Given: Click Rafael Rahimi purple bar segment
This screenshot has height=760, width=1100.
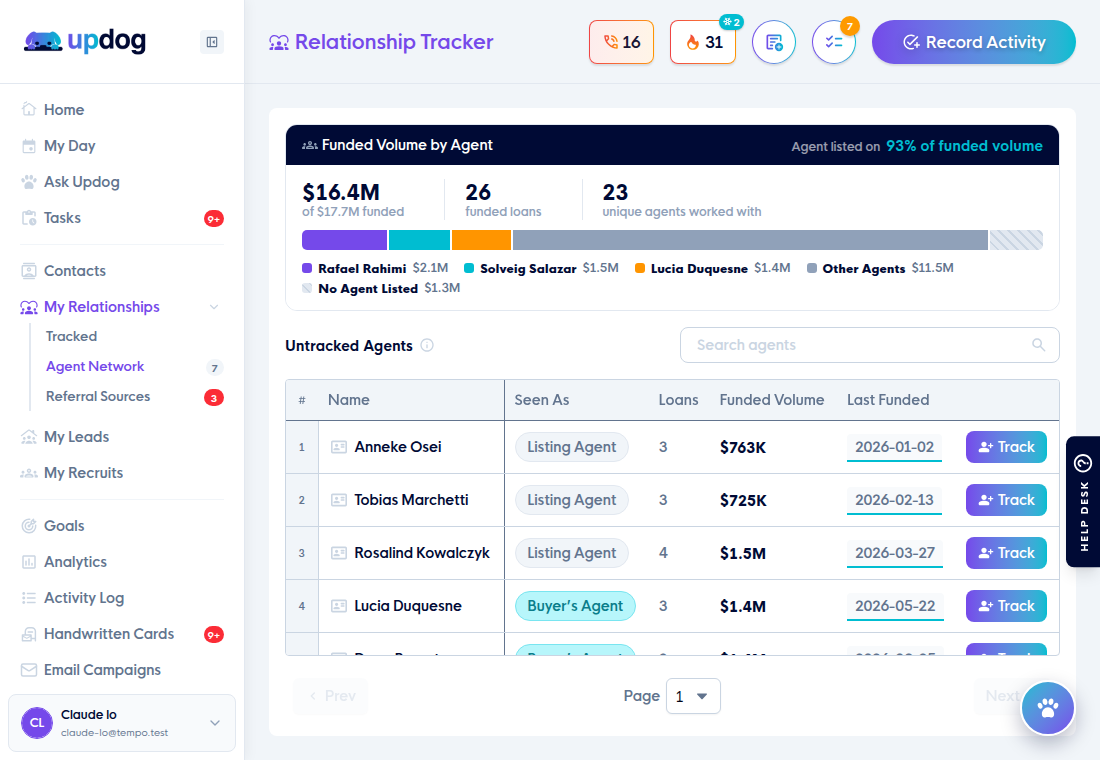Looking at the screenshot, I should pos(344,240).
